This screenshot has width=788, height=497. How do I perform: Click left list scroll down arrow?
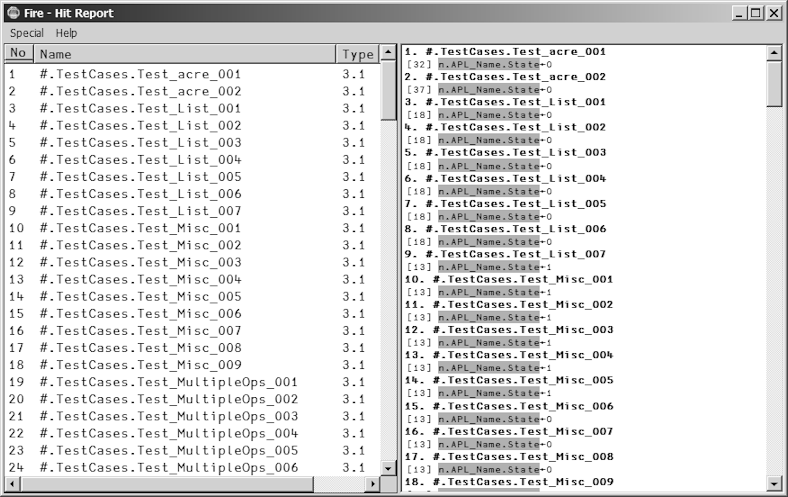coord(388,468)
